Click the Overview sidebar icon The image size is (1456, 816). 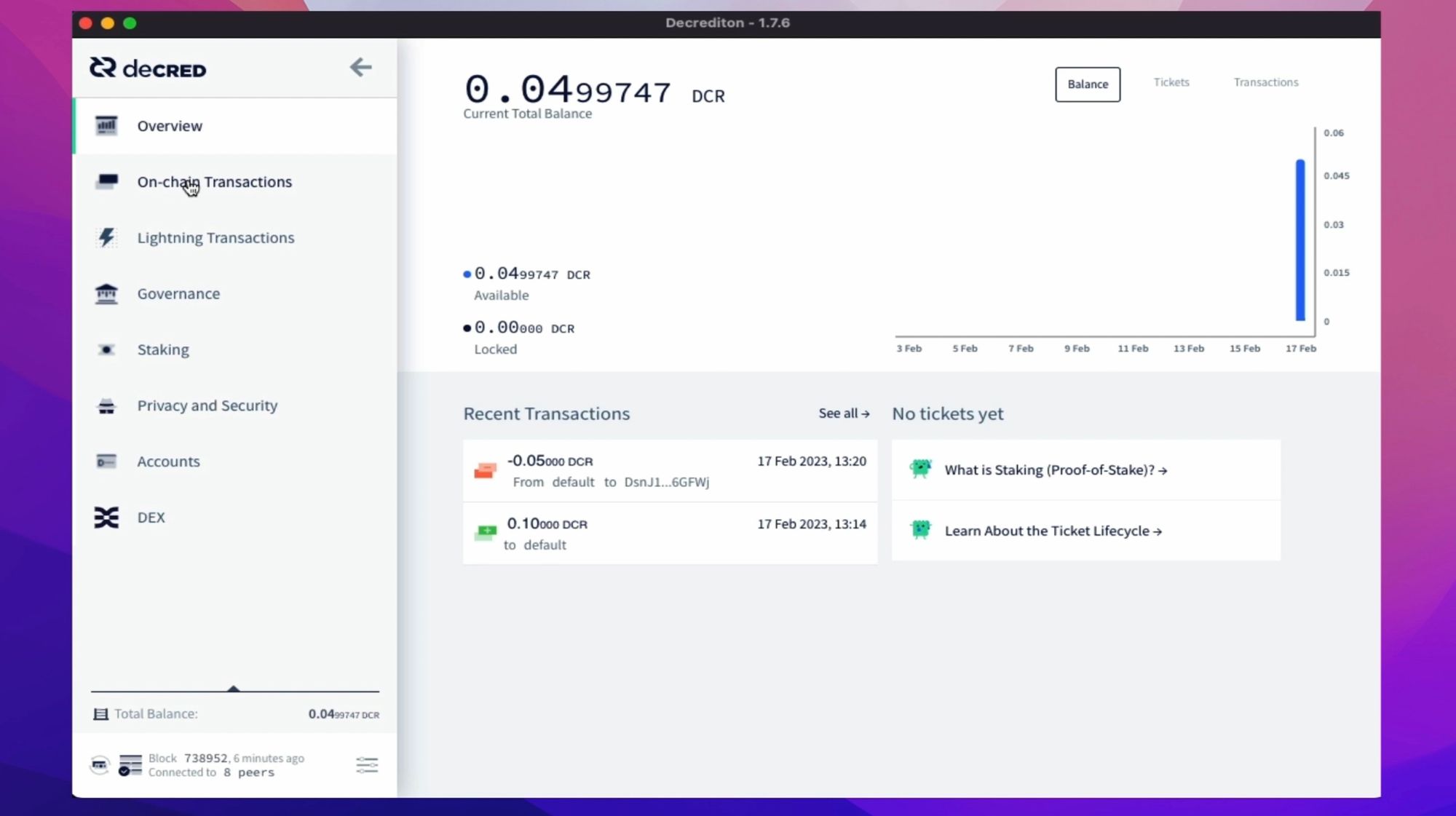coord(106,126)
